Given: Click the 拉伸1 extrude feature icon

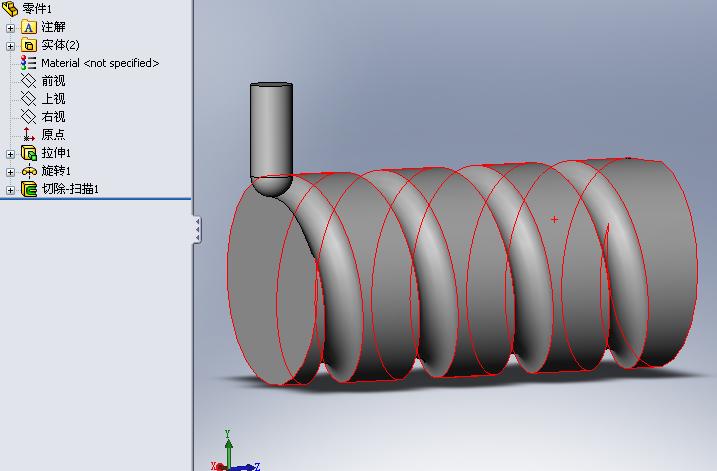Looking at the screenshot, I should coord(28,153).
